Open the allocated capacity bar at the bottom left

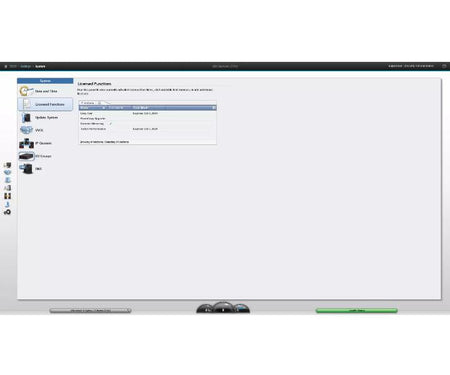pos(90,311)
